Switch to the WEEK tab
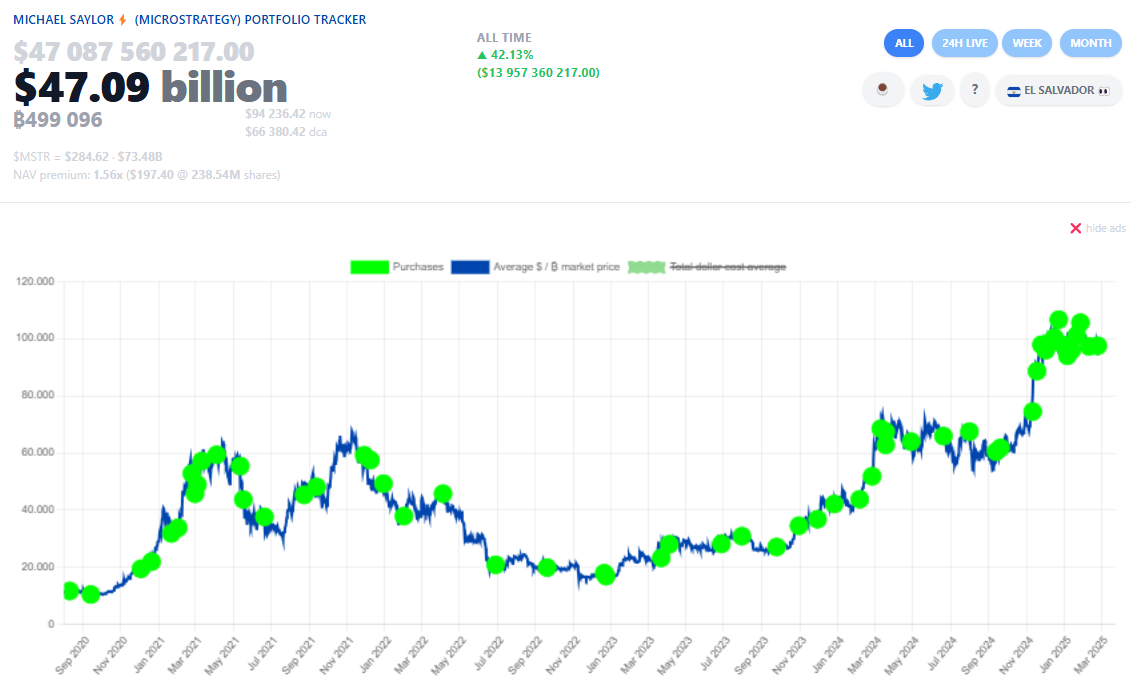Screen dimensions: 1131x682 pos(1026,43)
